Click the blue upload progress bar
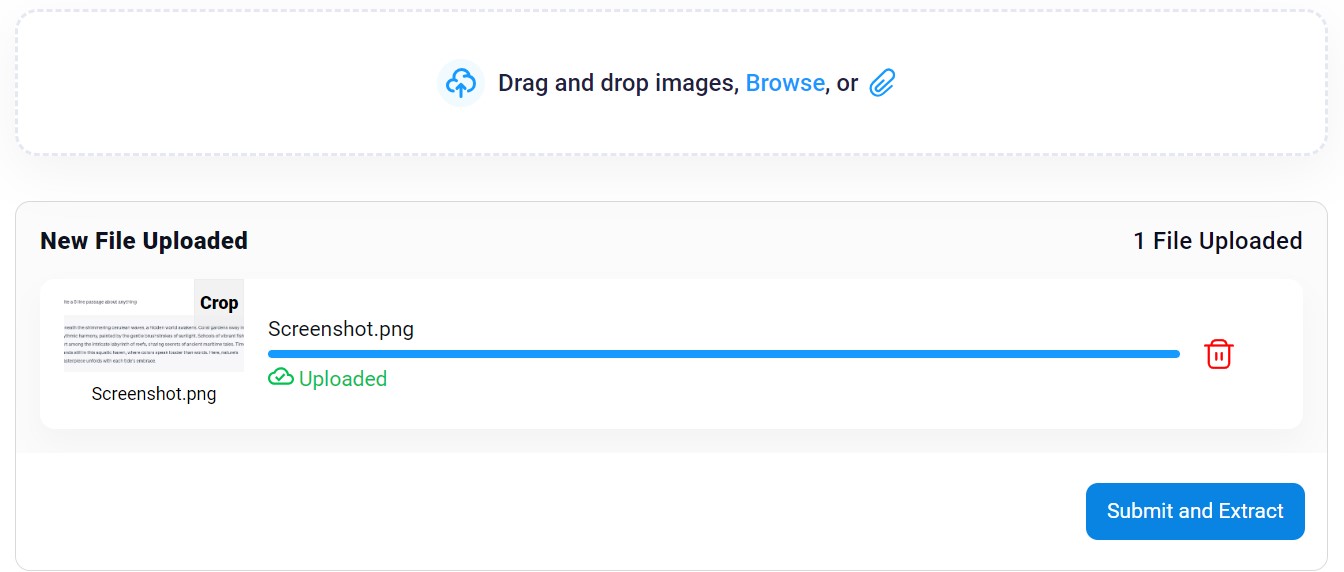1344x572 pixels. pyautogui.click(x=724, y=354)
